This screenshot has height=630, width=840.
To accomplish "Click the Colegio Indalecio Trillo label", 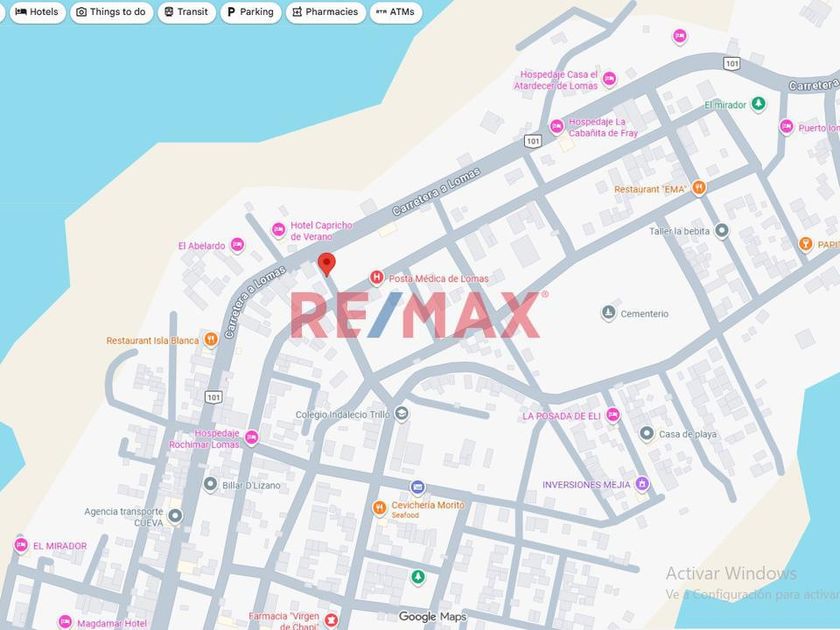I will (343, 415).
